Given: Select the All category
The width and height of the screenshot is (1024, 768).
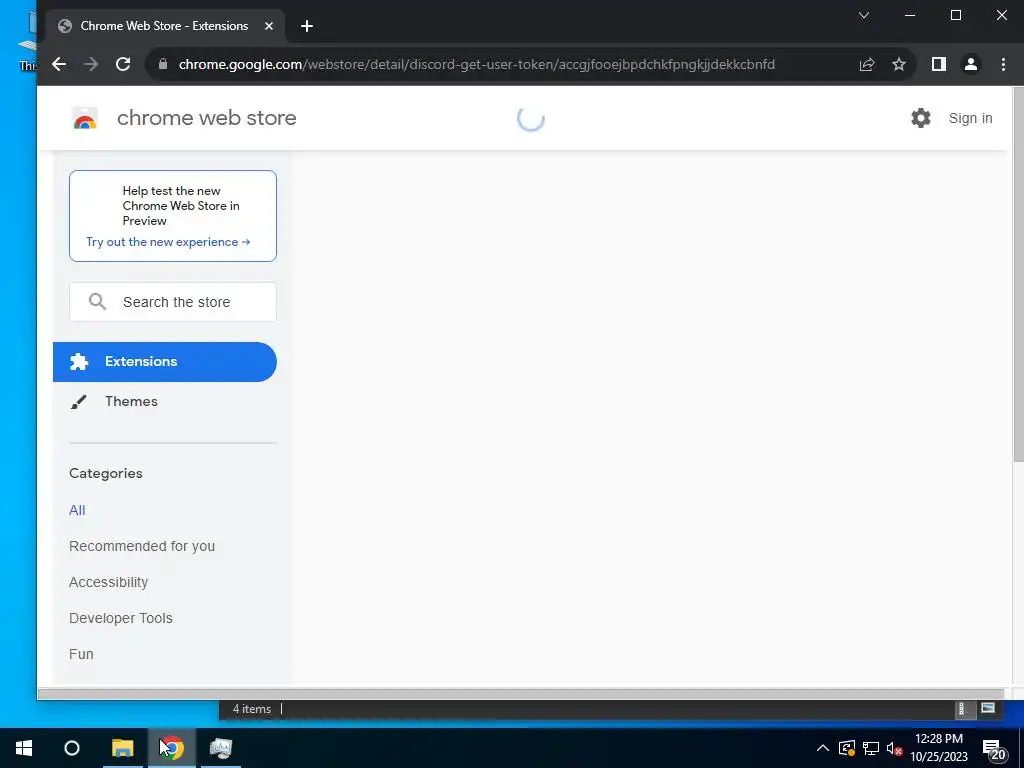Looking at the screenshot, I should [77, 510].
